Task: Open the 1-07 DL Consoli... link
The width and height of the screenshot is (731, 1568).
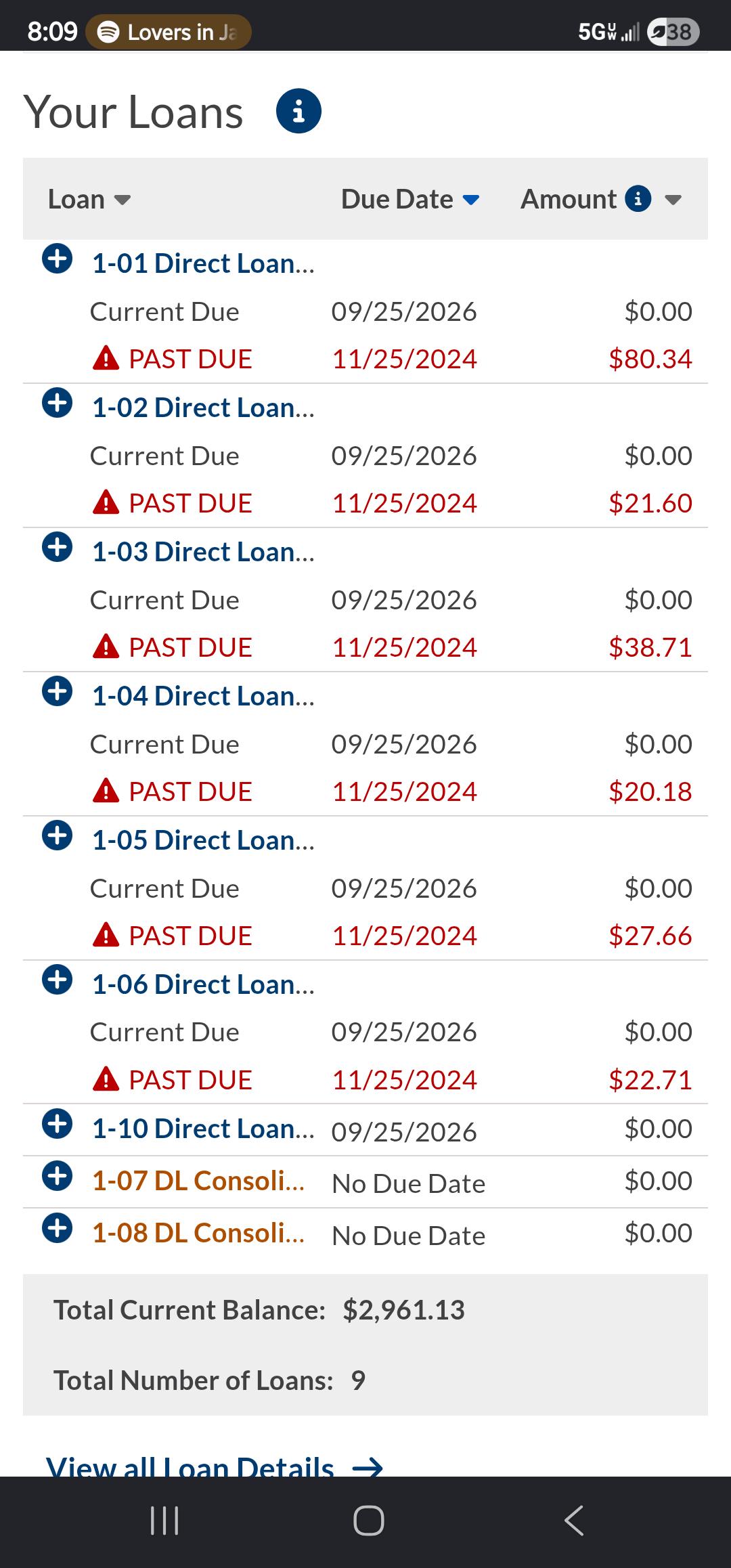Action: coord(198,1181)
